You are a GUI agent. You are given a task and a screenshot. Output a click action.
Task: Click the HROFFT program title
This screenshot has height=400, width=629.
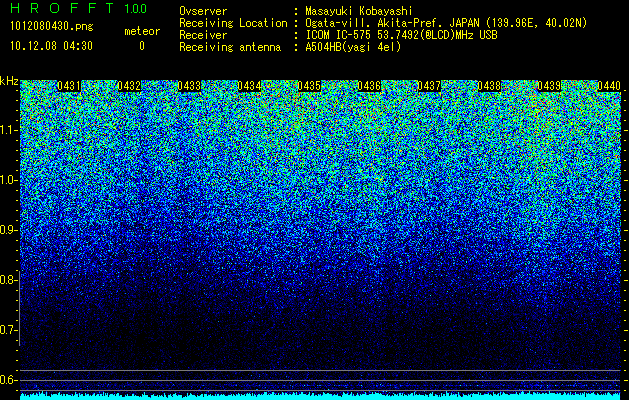click(x=62, y=8)
